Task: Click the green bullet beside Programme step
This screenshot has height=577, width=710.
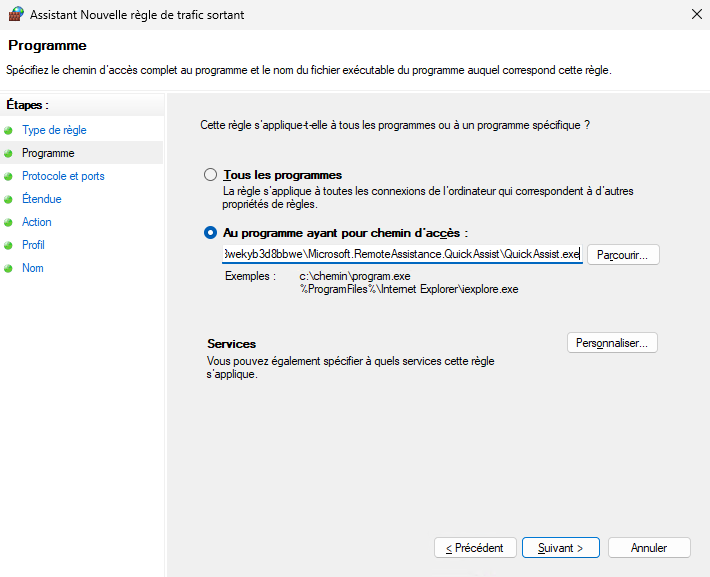Action: [9, 154]
